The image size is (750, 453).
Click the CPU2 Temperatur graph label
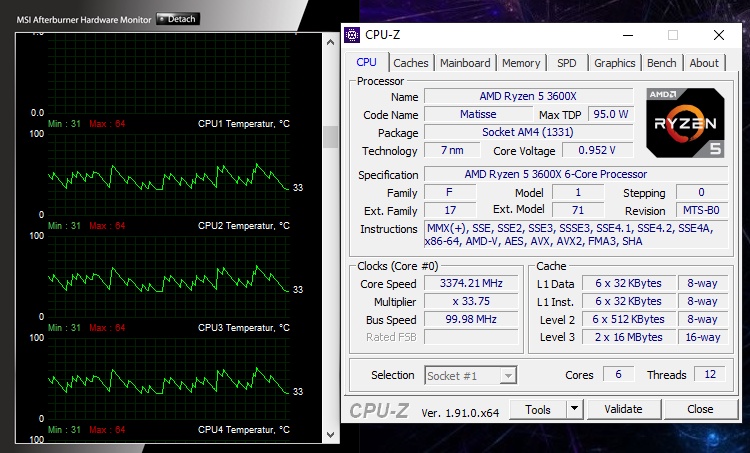tap(243, 226)
